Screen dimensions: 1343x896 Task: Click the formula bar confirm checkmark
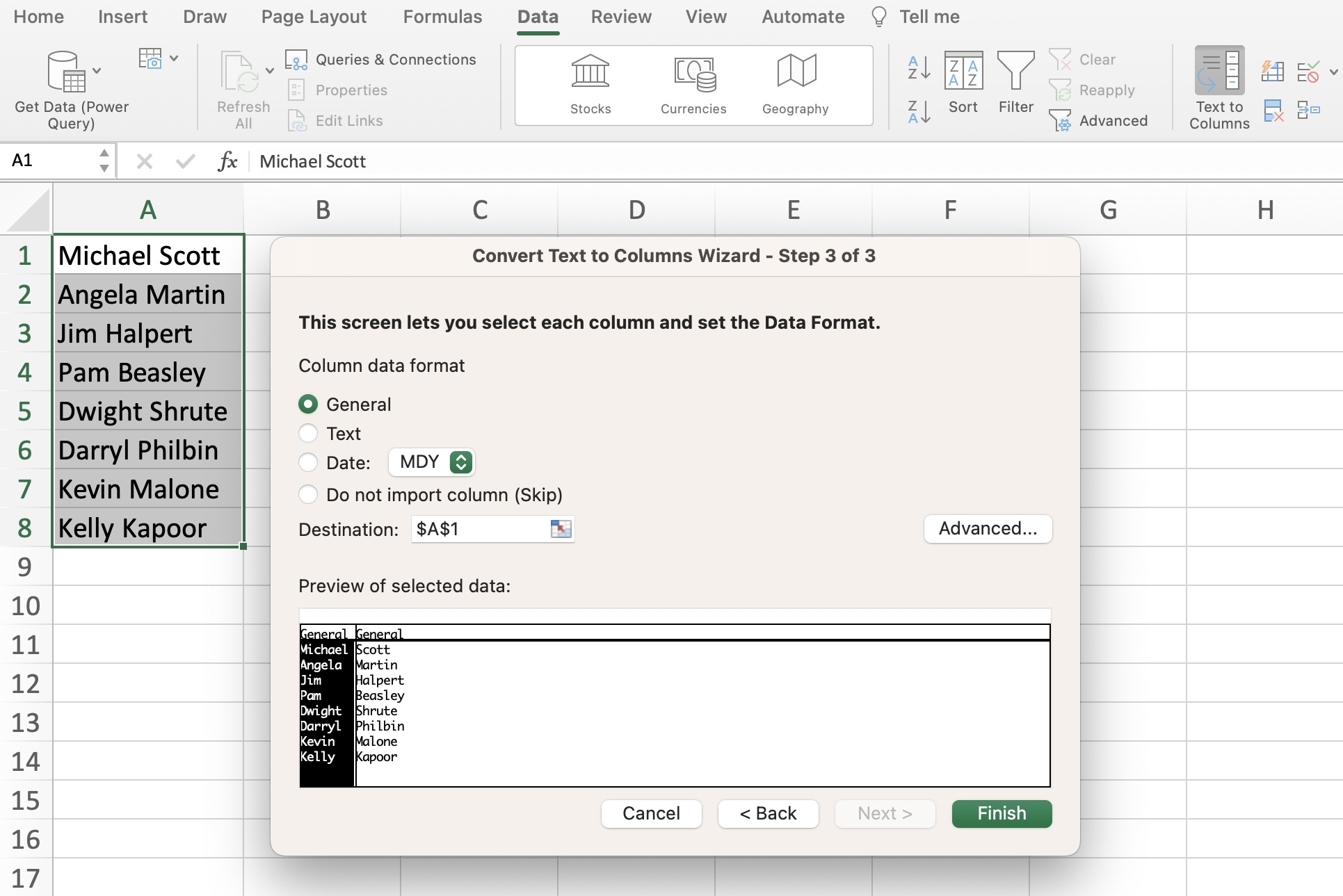pos(185,161)
